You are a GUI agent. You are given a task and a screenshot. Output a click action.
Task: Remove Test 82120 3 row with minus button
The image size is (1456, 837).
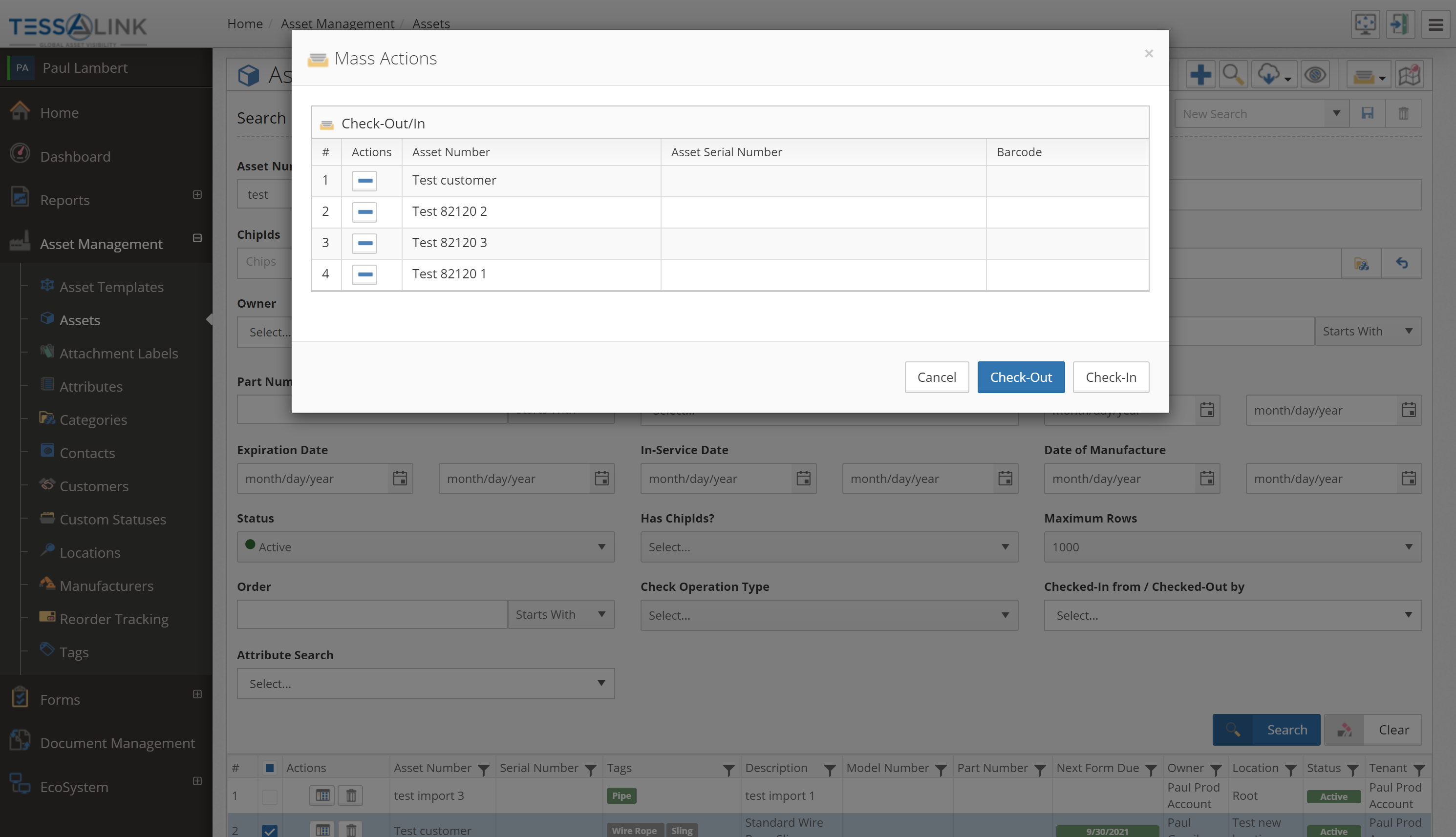(x=364, y=243)
